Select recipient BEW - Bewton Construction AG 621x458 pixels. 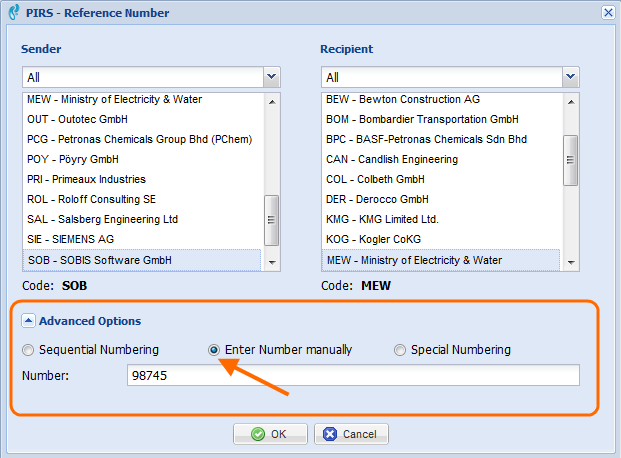pyautogui.click(x=442, y=99)
